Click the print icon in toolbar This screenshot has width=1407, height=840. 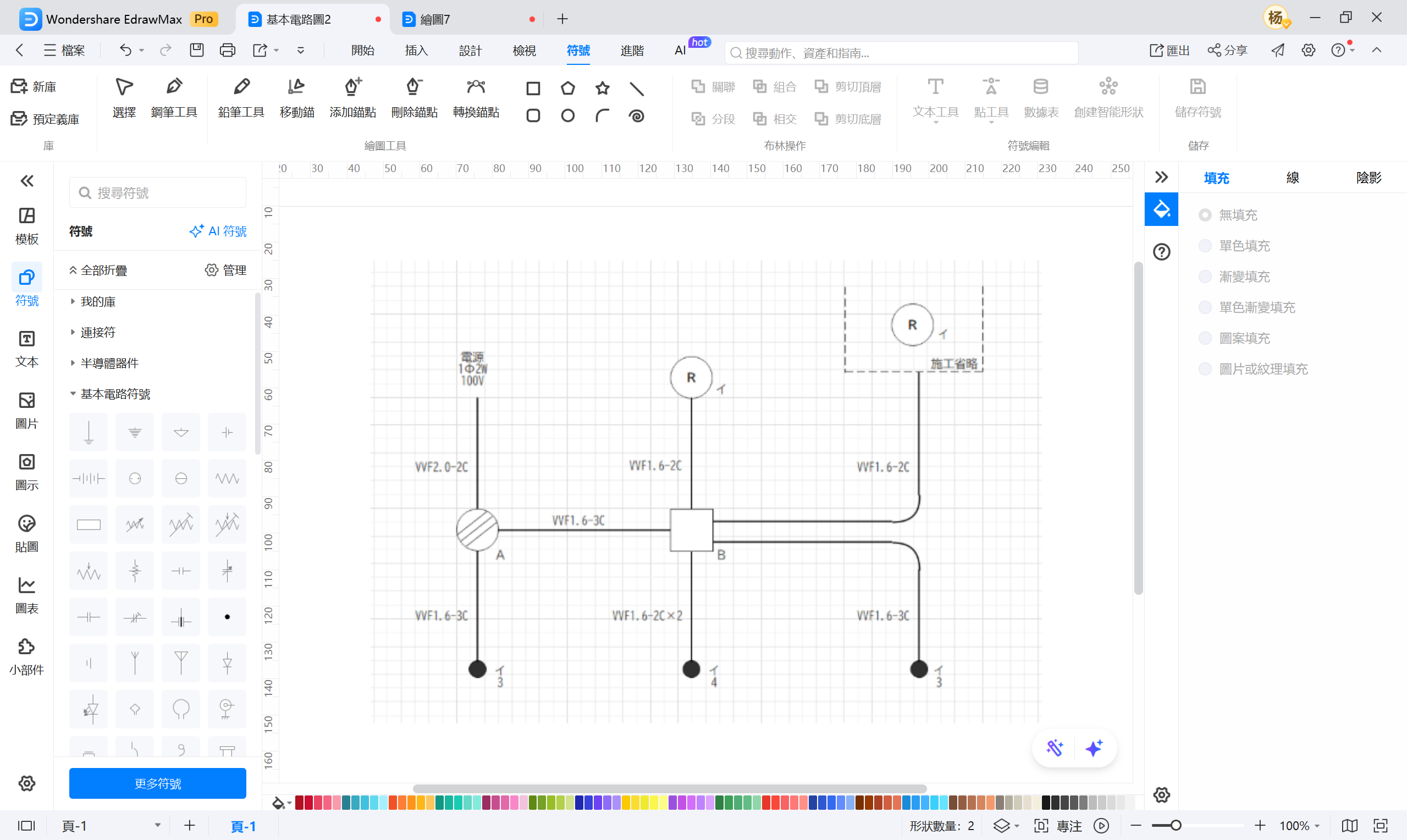point(228,51)
